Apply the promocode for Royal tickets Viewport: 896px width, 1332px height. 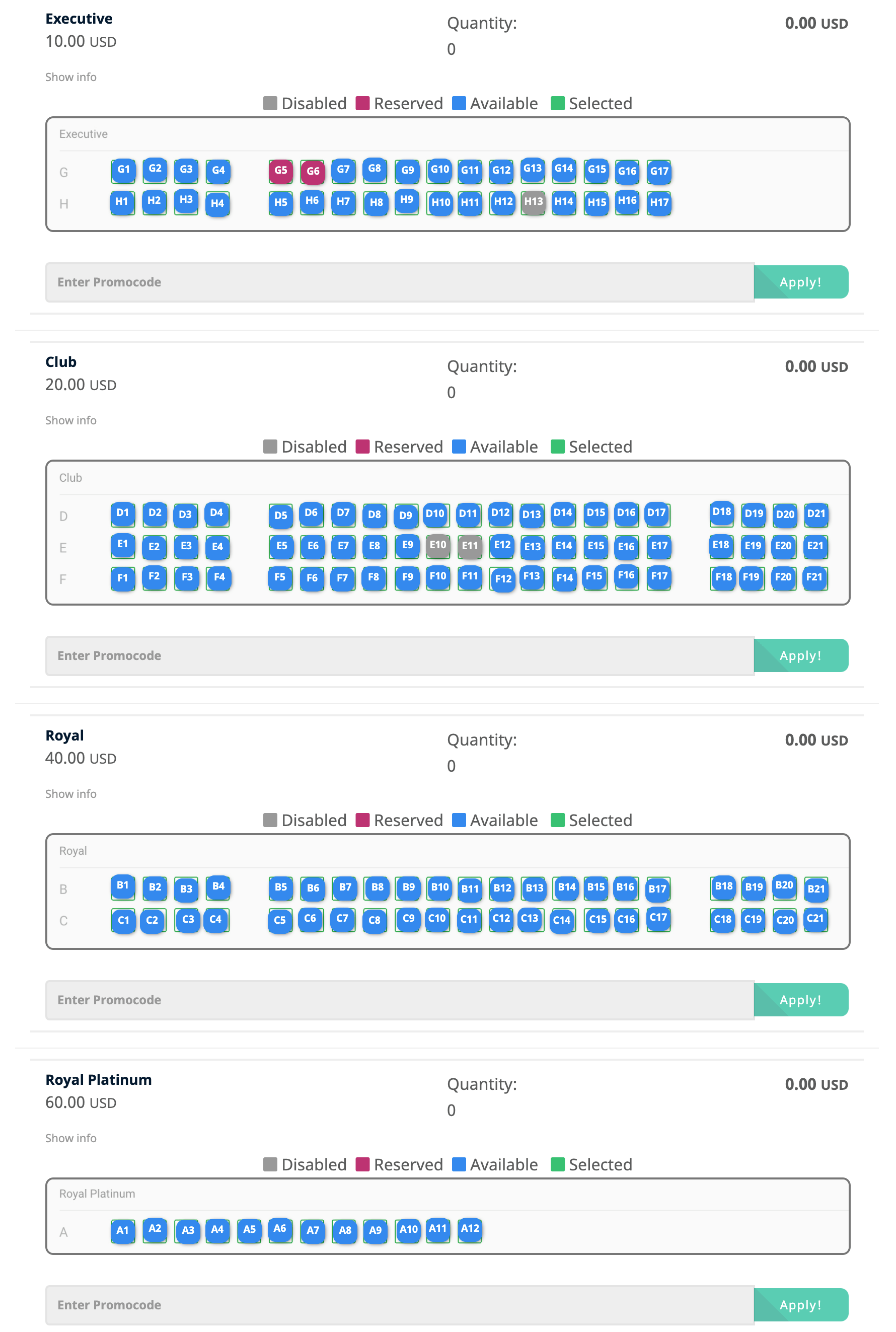pos(800,1000)
